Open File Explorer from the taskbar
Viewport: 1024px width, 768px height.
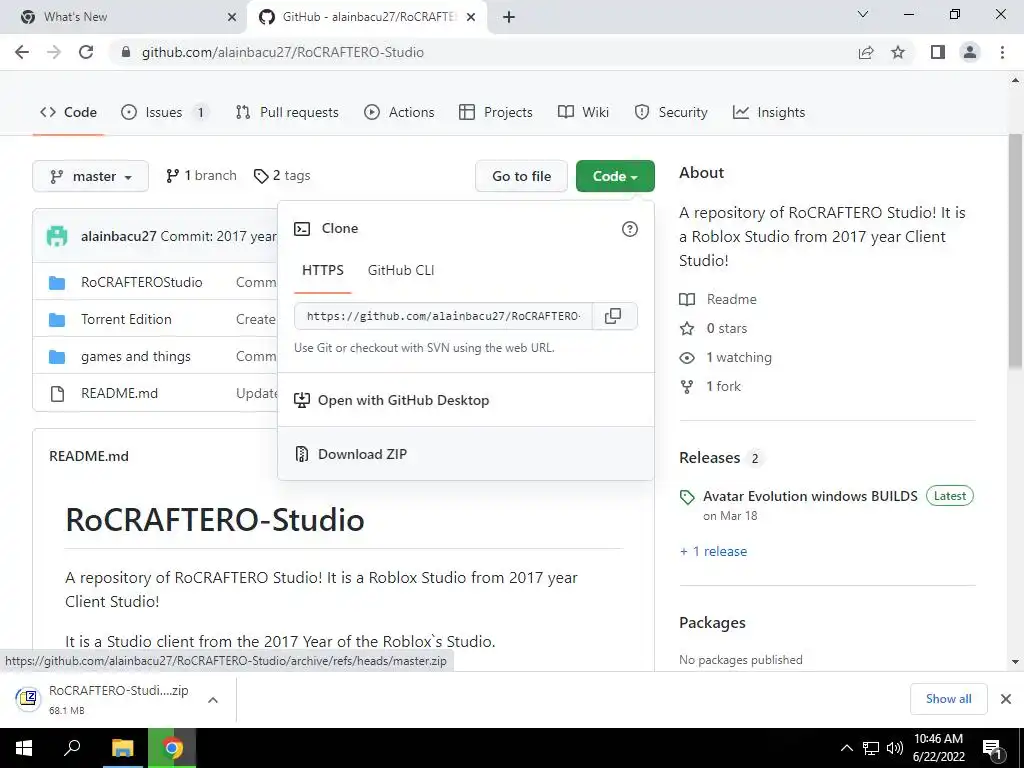point(122,748)
